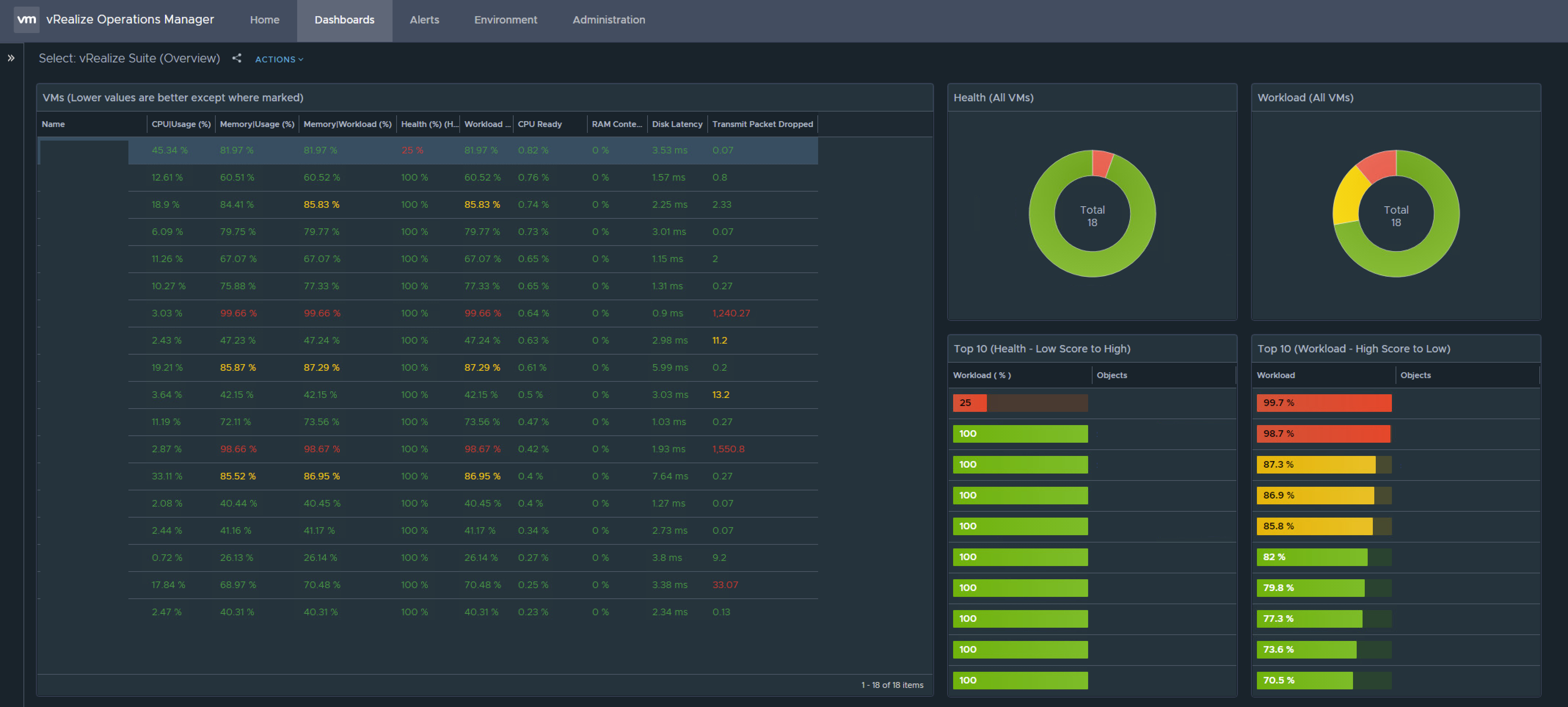Select the row showing 25 % health
The image size is (1568, 707).
[x=412, y=151]
